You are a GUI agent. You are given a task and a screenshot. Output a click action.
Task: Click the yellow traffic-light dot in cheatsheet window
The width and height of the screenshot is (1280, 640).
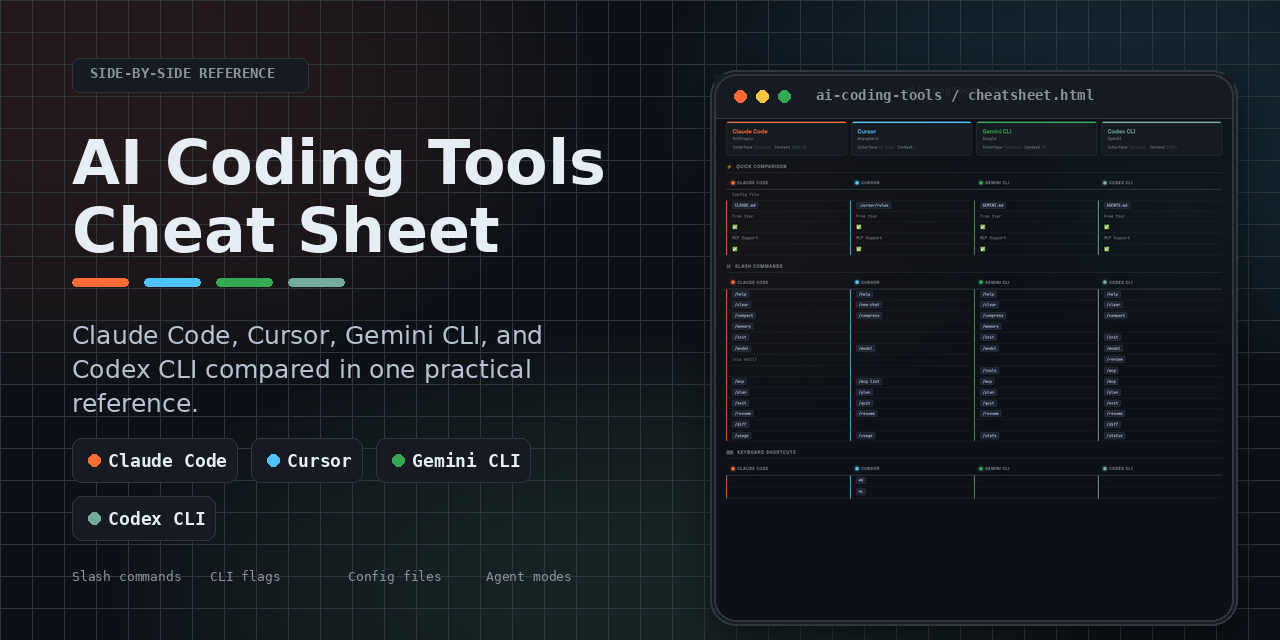762,96
